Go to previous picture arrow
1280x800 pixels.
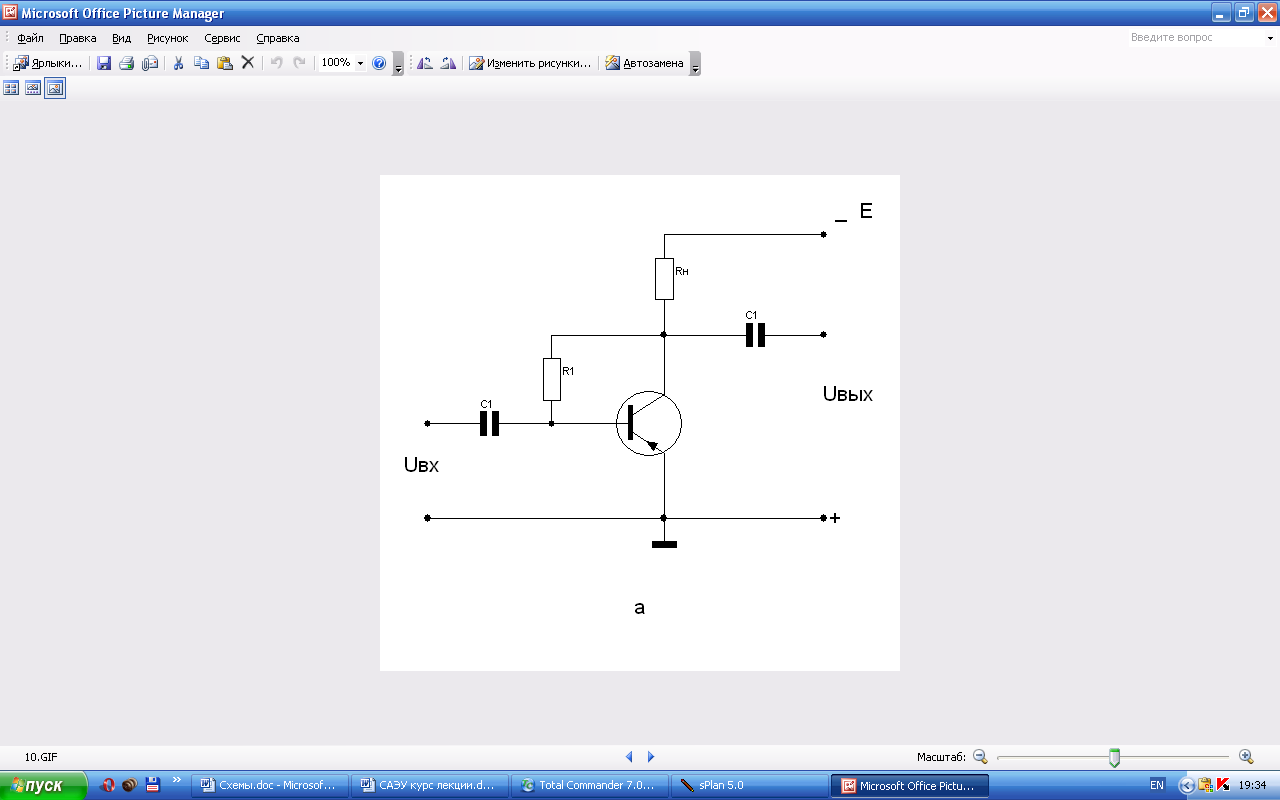pyautogui.click(x=629, y=757)
